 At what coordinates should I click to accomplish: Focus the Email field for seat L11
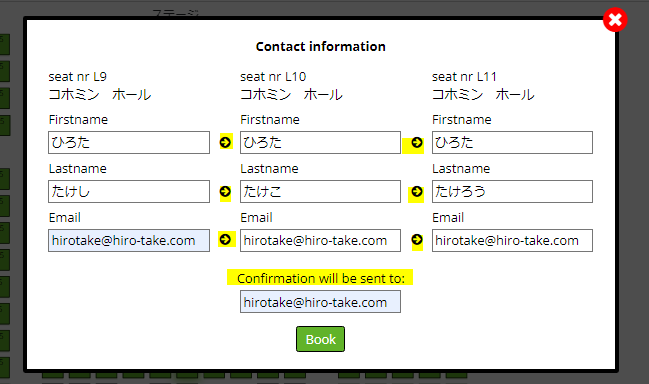pos(512,240)
